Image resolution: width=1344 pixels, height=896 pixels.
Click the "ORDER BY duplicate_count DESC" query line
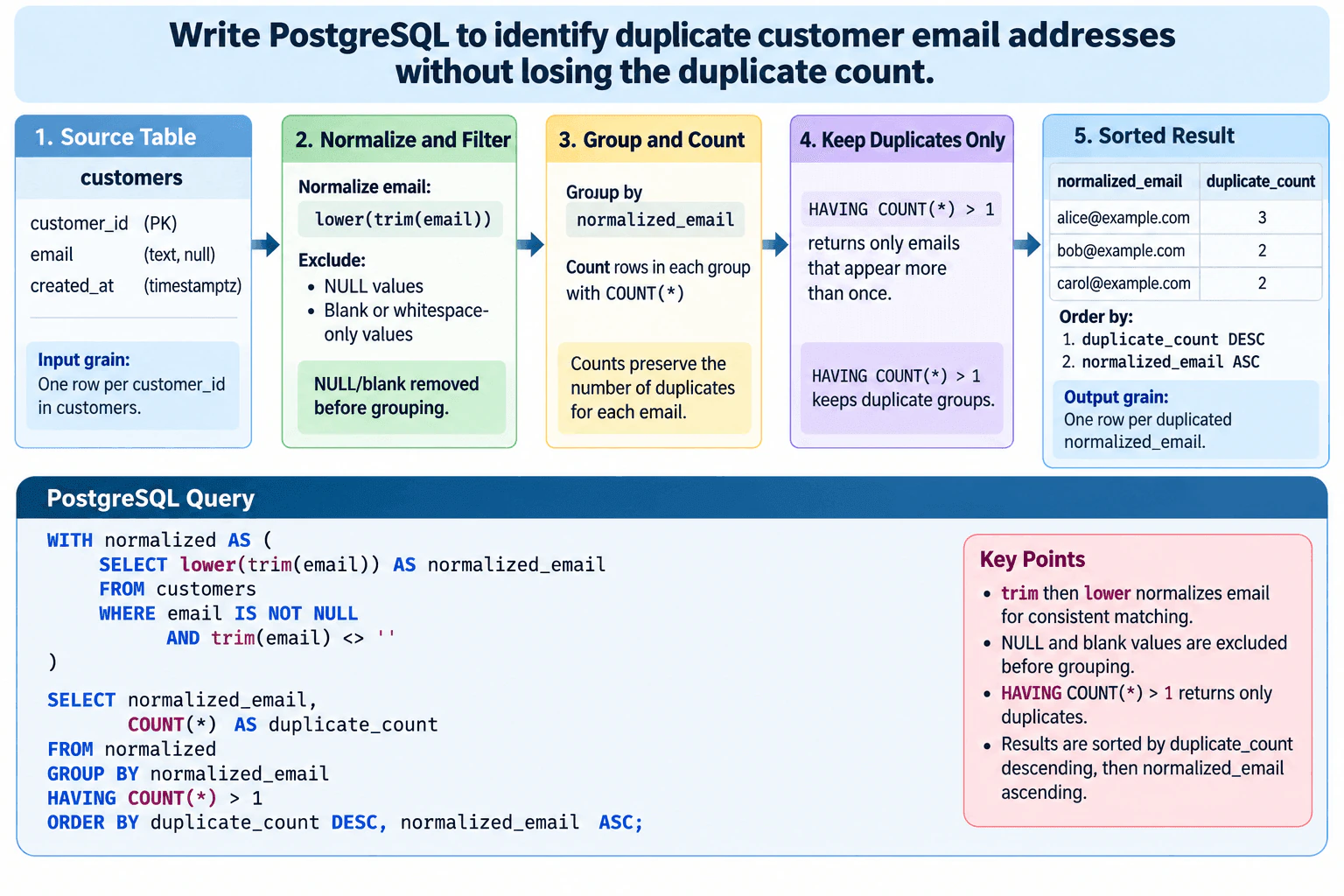[345, 822]
